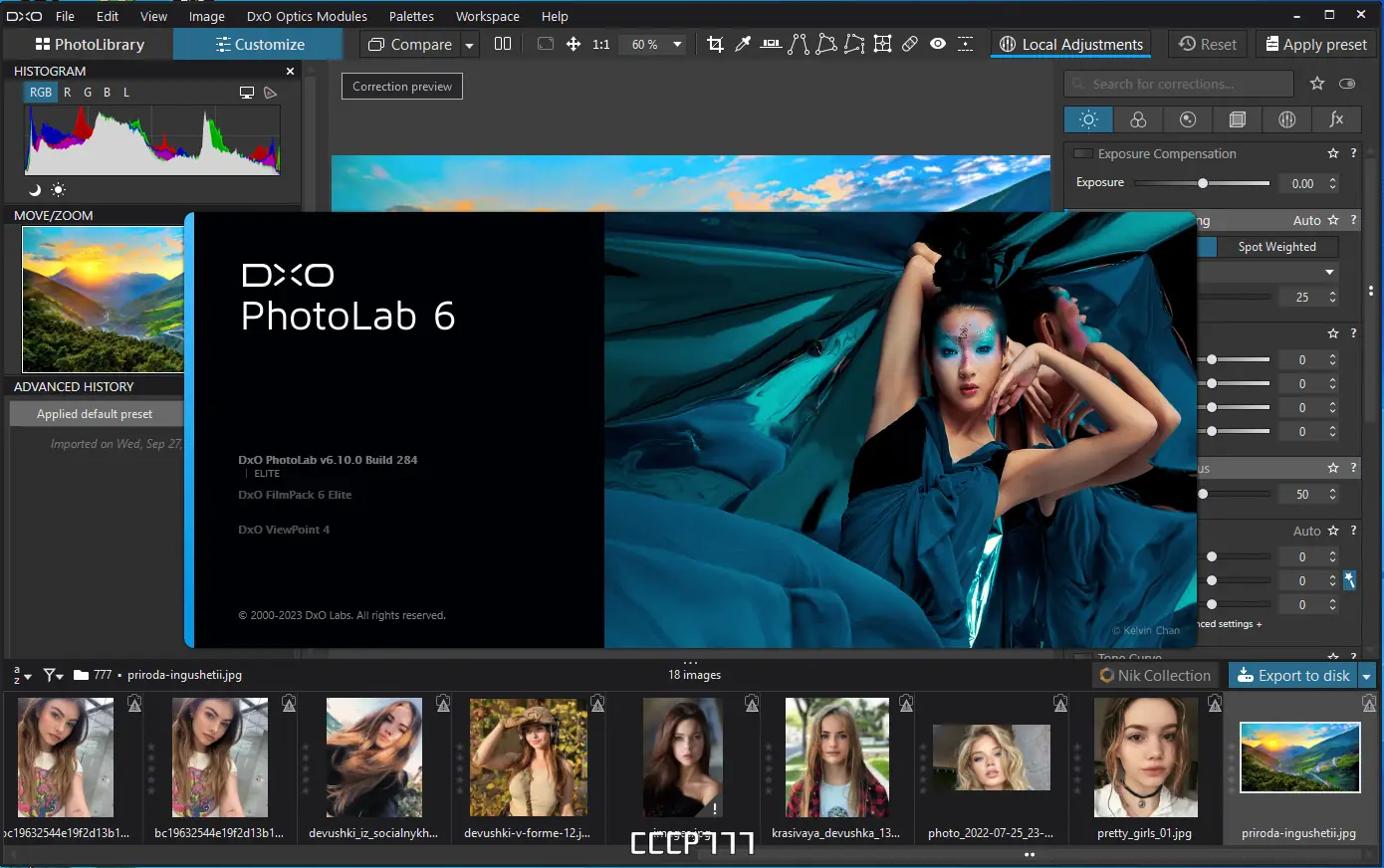Toggle Local Adjustments mode
Image resolution: width=1384 pixels, height=868 pixels.
(x=1070, y=44)
